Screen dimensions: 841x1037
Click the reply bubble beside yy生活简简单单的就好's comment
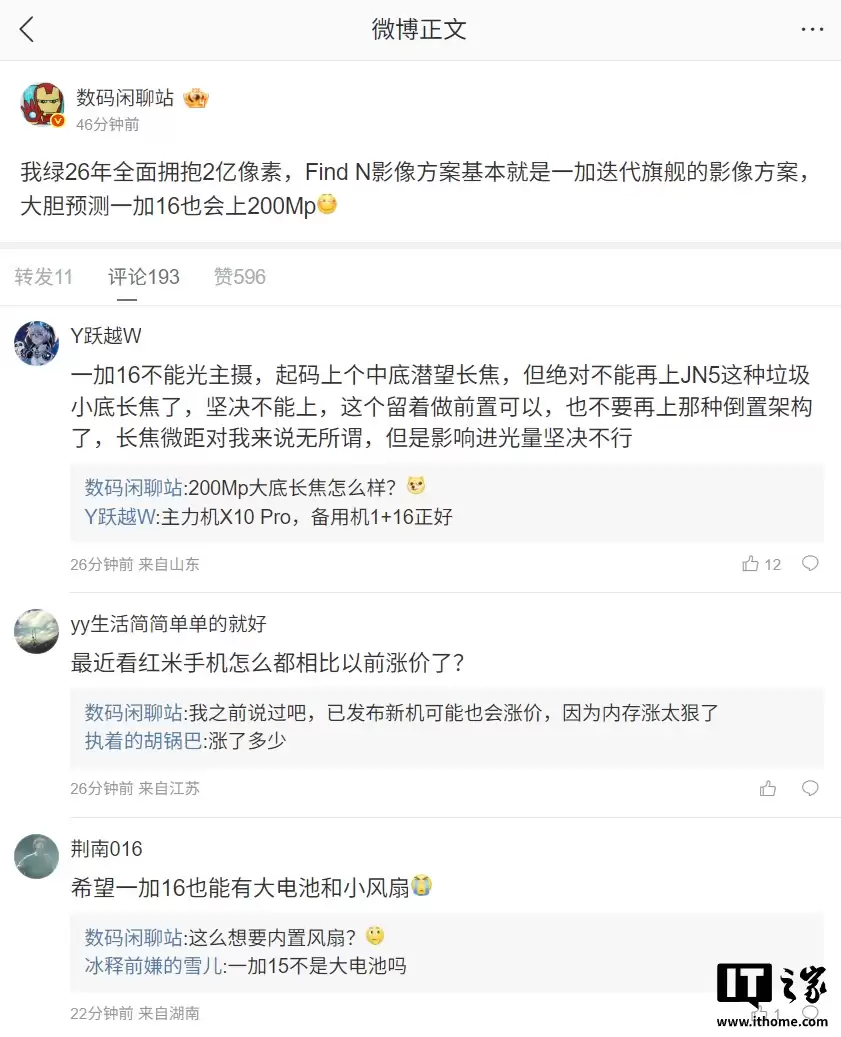click(810, 788)
